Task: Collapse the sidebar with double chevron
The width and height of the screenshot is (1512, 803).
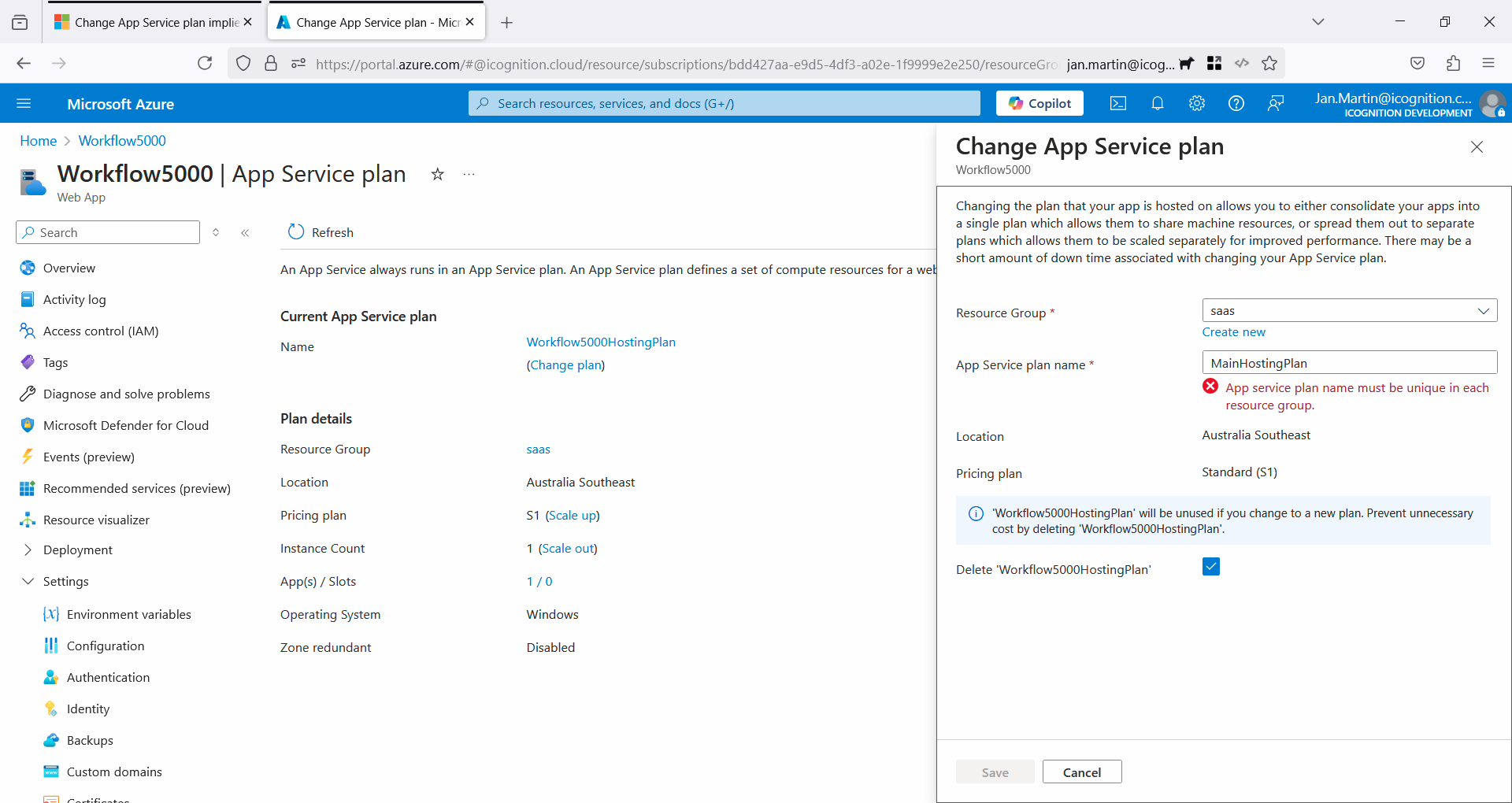Action: [245, 232]
